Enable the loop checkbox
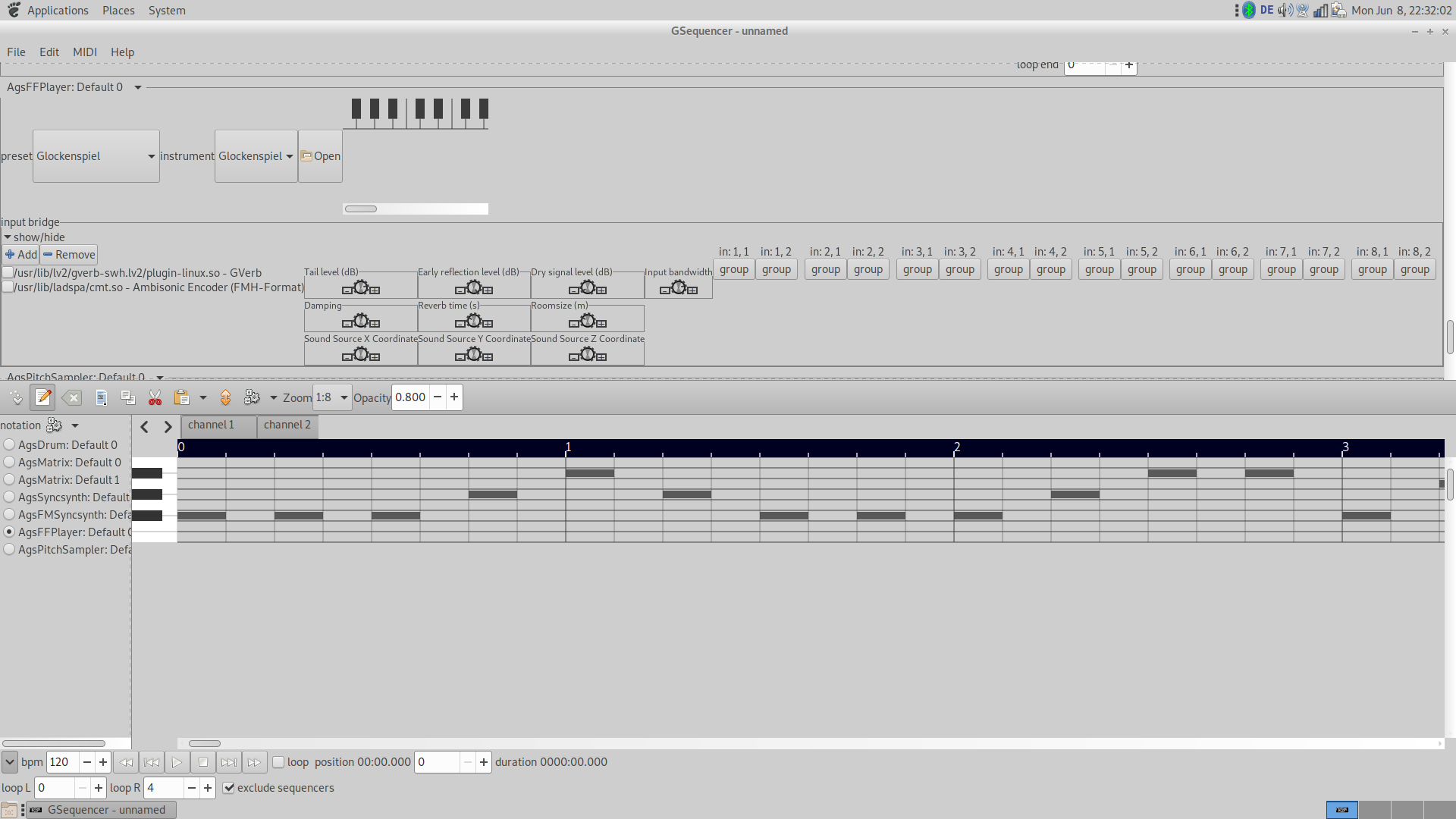The height and width of the screenshot is (819, 1456). click(x=278, y=762)
